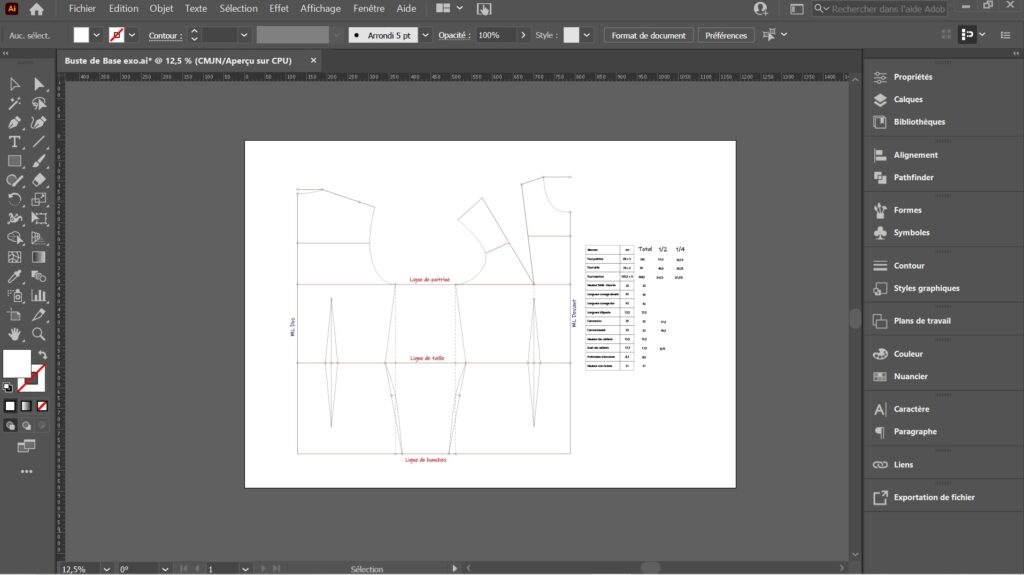Open the Effet menu
The image size is (1024, 575).
point(280,9)
